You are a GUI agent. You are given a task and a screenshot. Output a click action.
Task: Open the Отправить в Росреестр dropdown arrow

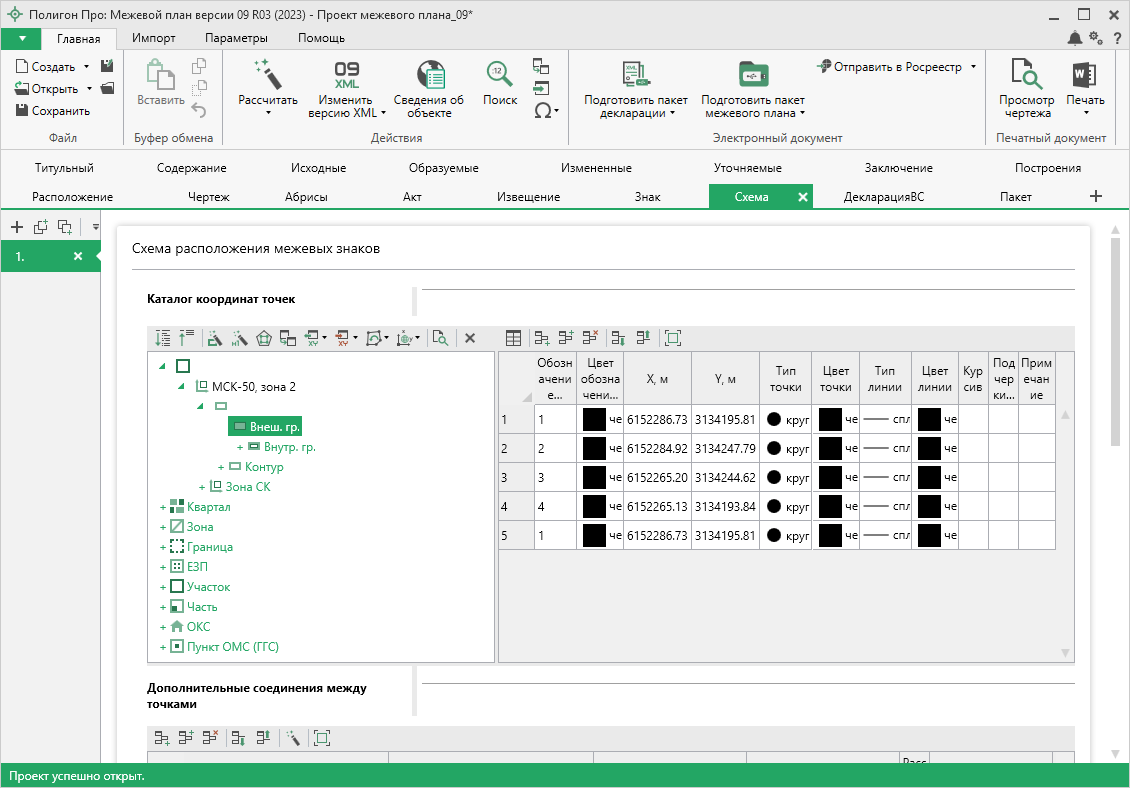[973, 67]
